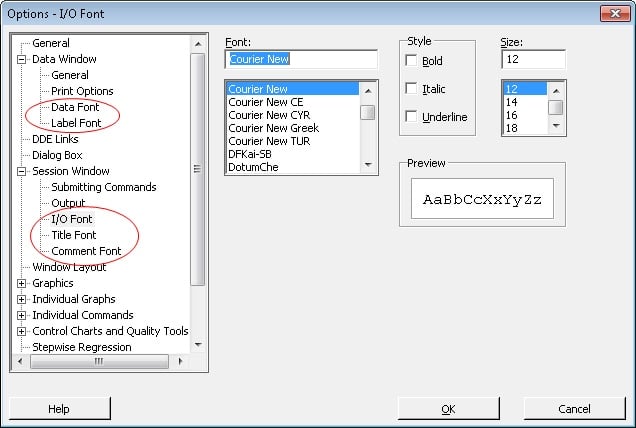636x428 pixels.
Task: Click the Cancel button
Action: pos(574,409)
